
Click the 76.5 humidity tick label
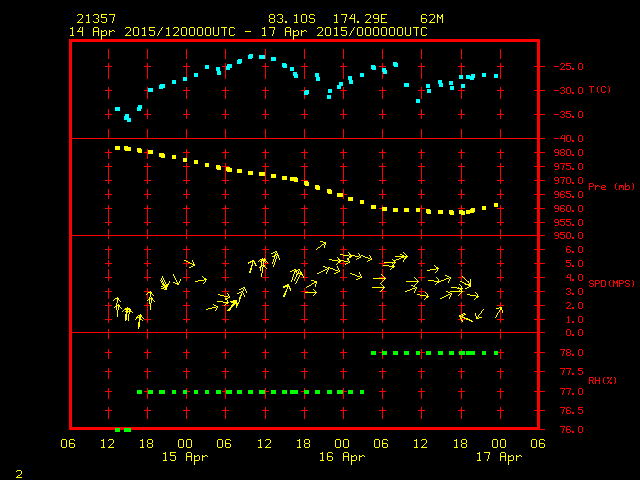pyautogui.click(x=571, y=411)
